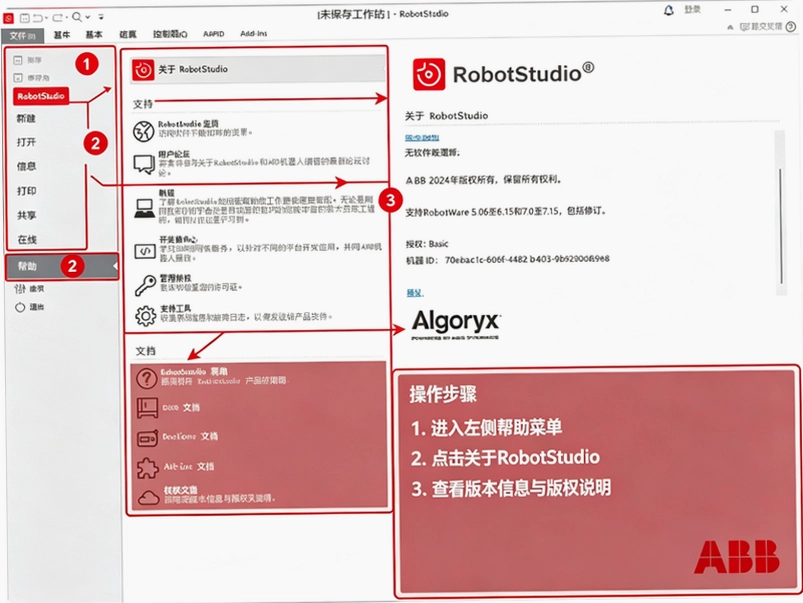Click the ABB 2024年版权所有 copyright line

[483, 180]
